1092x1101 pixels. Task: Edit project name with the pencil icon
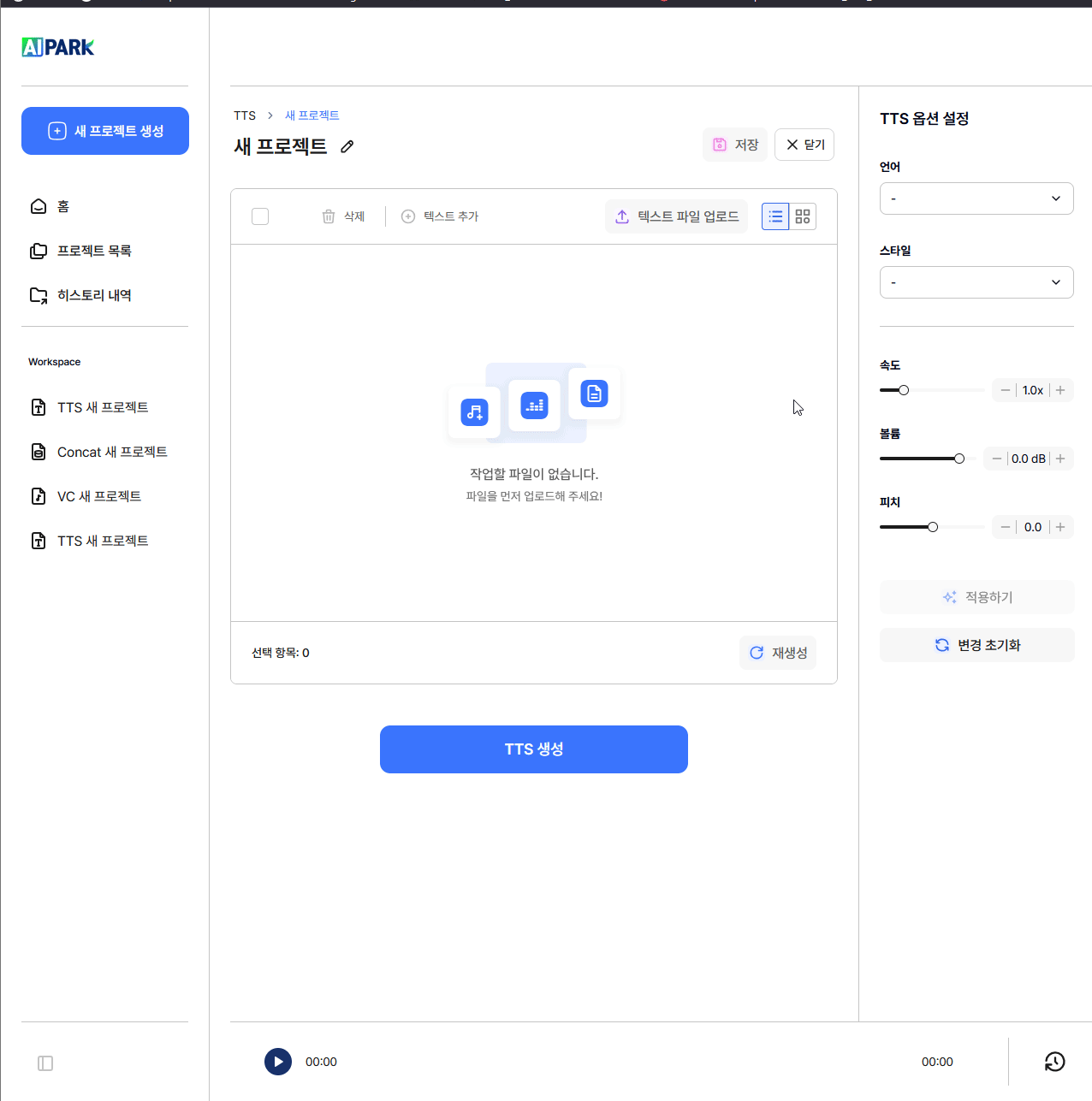click(347, 146)
